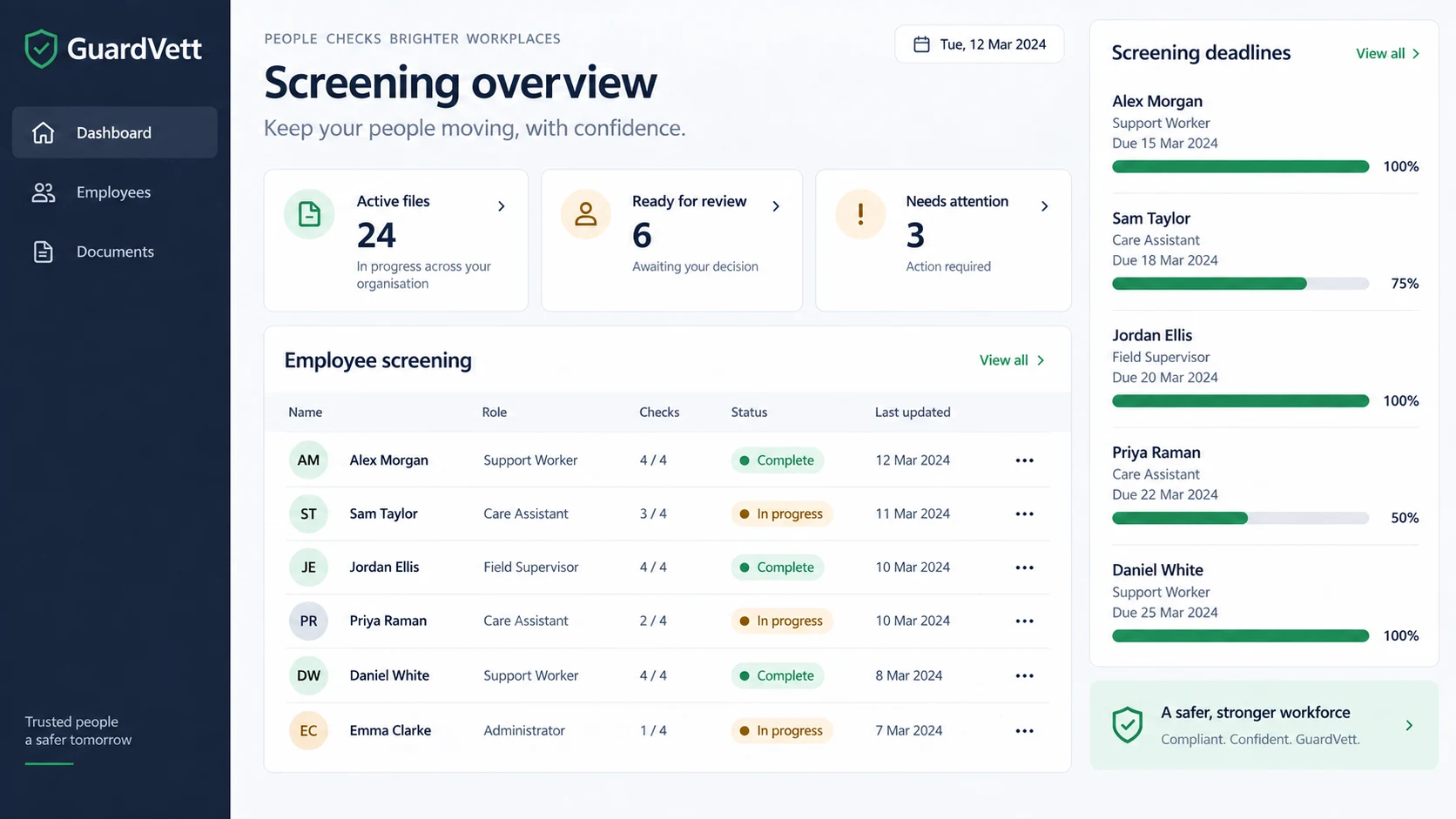Click the Due 22 Mar 2024 deadline text
Image resolution: width=1456 pixels, height=819 pixels.
click(1165, 494)
